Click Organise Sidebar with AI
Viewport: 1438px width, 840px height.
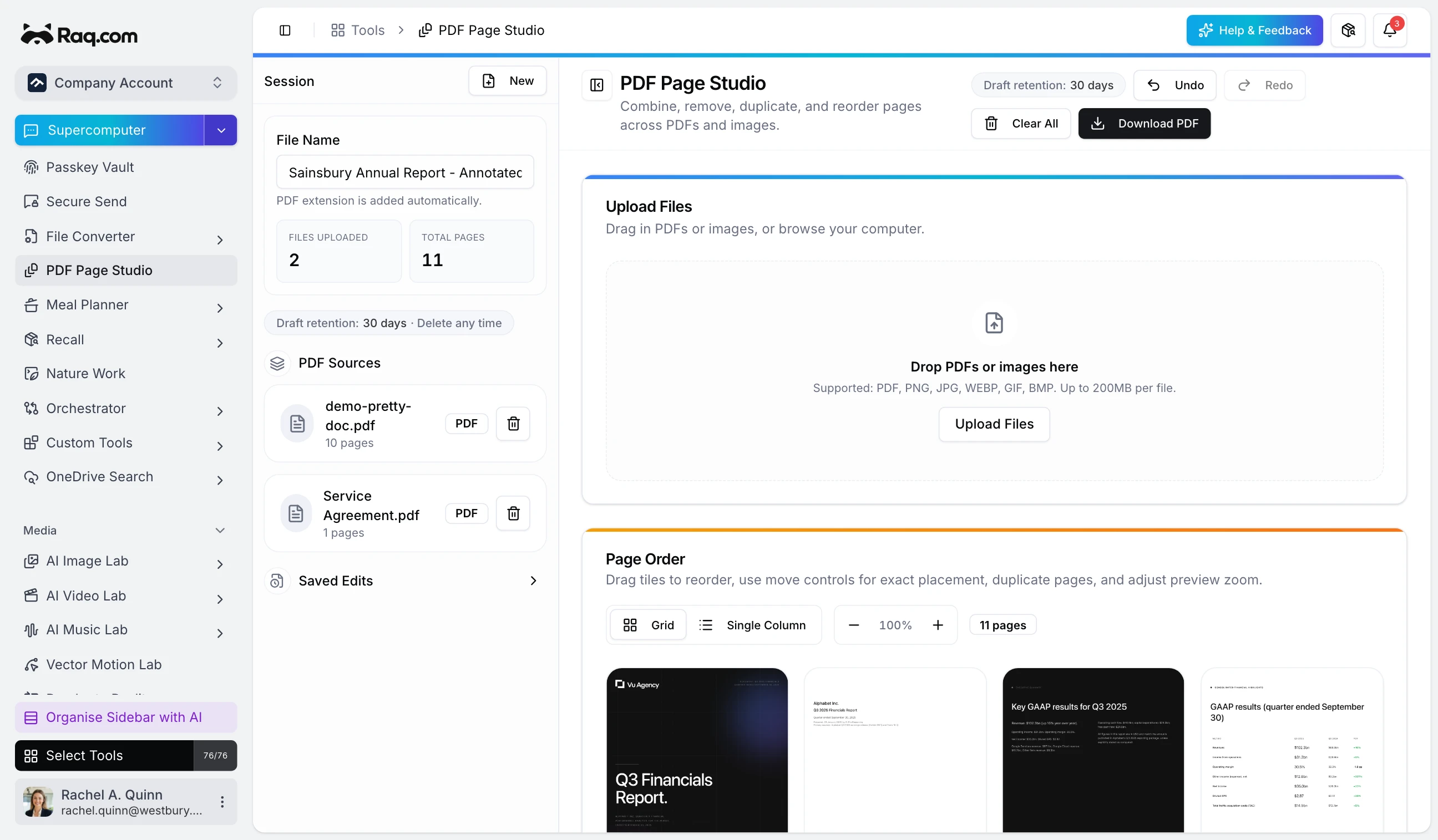(125, 717)
